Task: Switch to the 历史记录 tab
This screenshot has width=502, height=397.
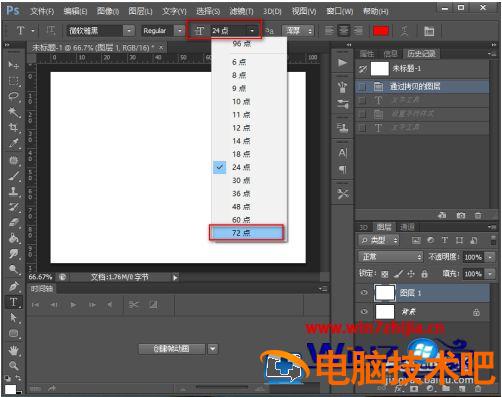Action: (x=421, y=54)
